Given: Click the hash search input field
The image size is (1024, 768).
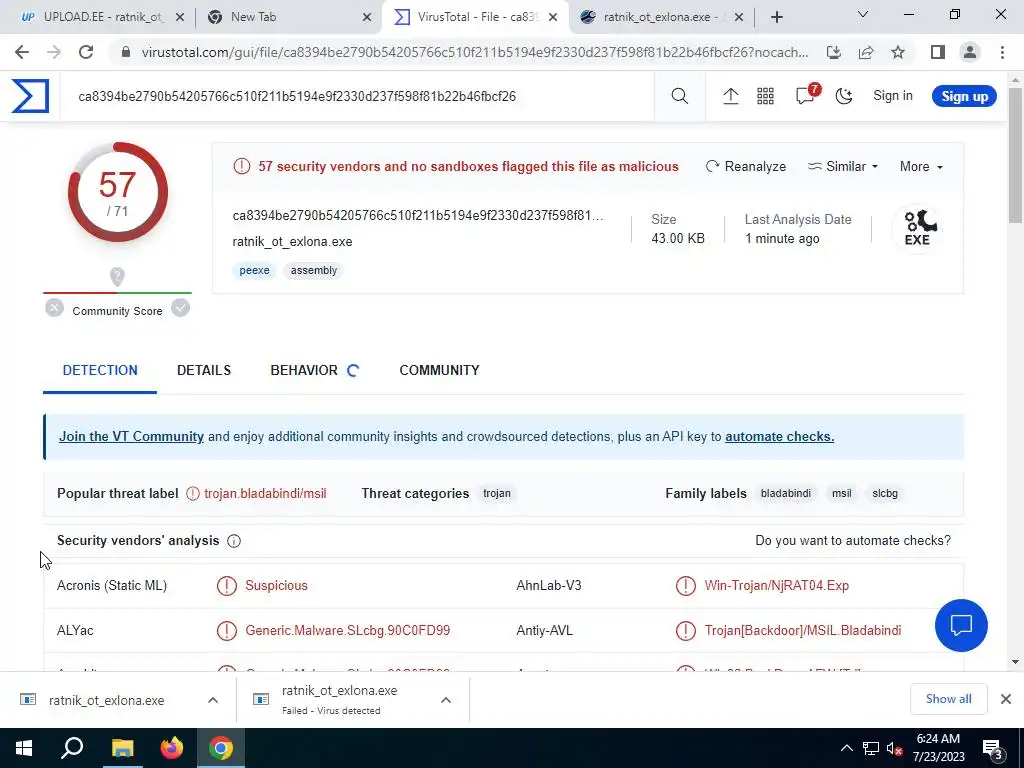Looking at the screenshot, I should click(357, 97).
